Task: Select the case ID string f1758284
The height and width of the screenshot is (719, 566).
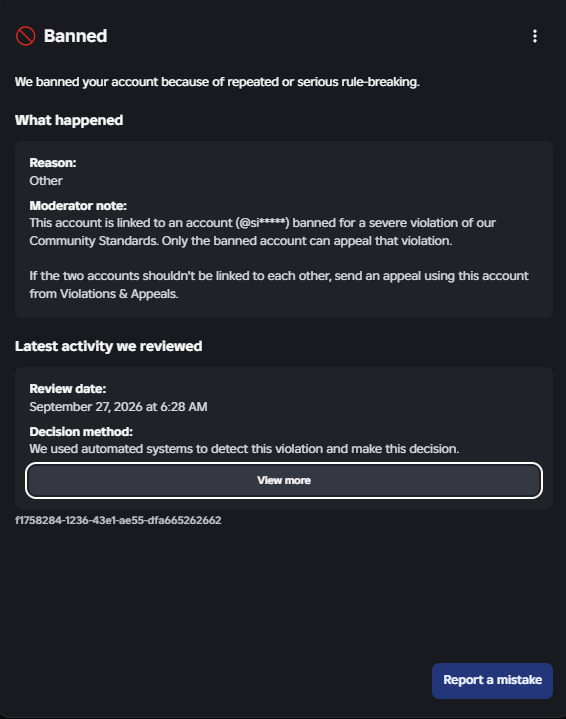Action: pyautogui.click(x=118, y=520)
